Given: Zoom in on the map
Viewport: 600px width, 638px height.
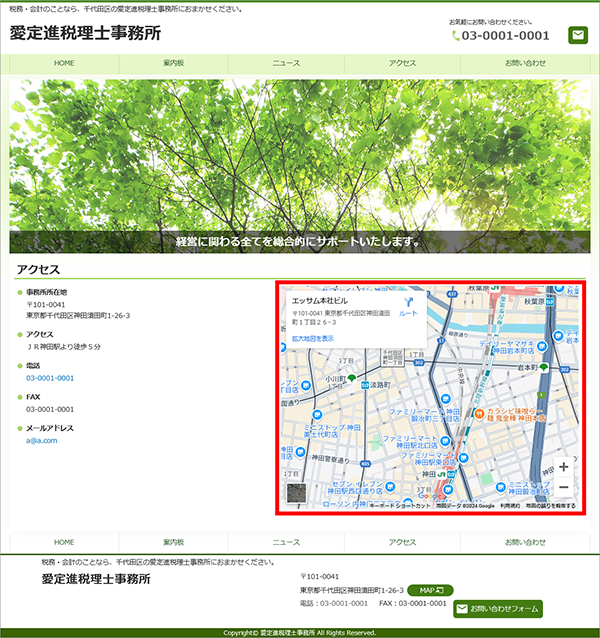Looking at the screenshot, I should coord(564,467).
